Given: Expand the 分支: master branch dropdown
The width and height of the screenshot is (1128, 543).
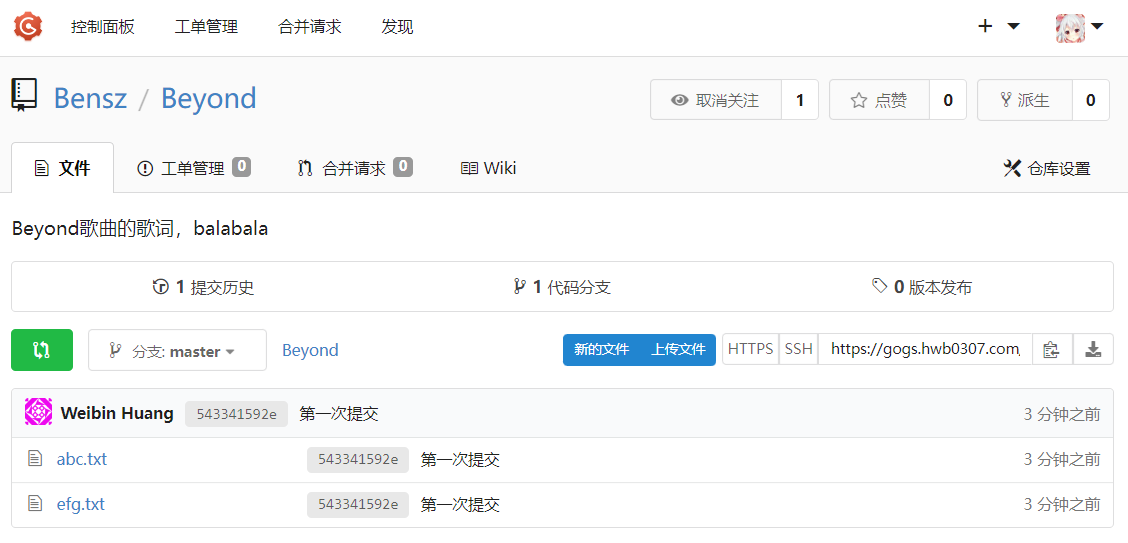Looking at the screenshot, I should [x=177, y=350].
